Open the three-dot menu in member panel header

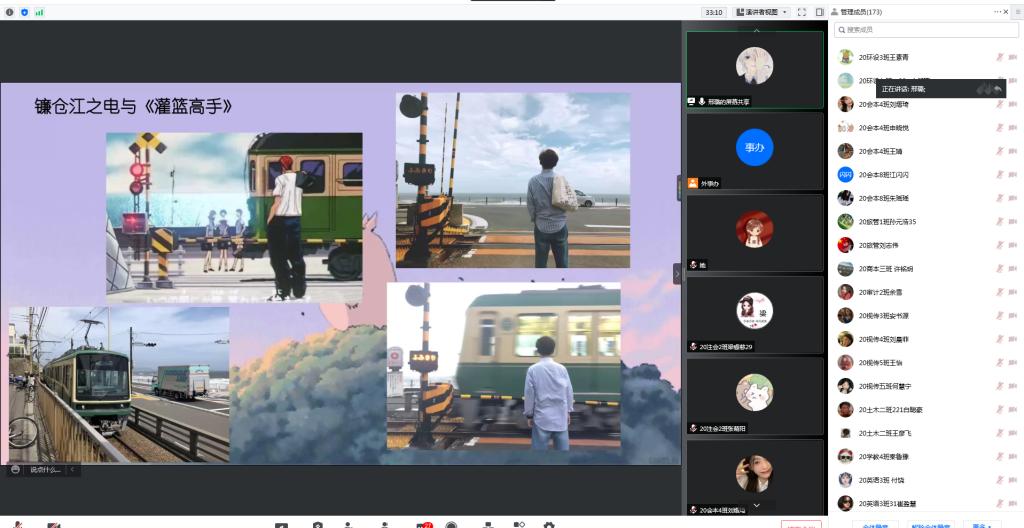pos(998,12)
